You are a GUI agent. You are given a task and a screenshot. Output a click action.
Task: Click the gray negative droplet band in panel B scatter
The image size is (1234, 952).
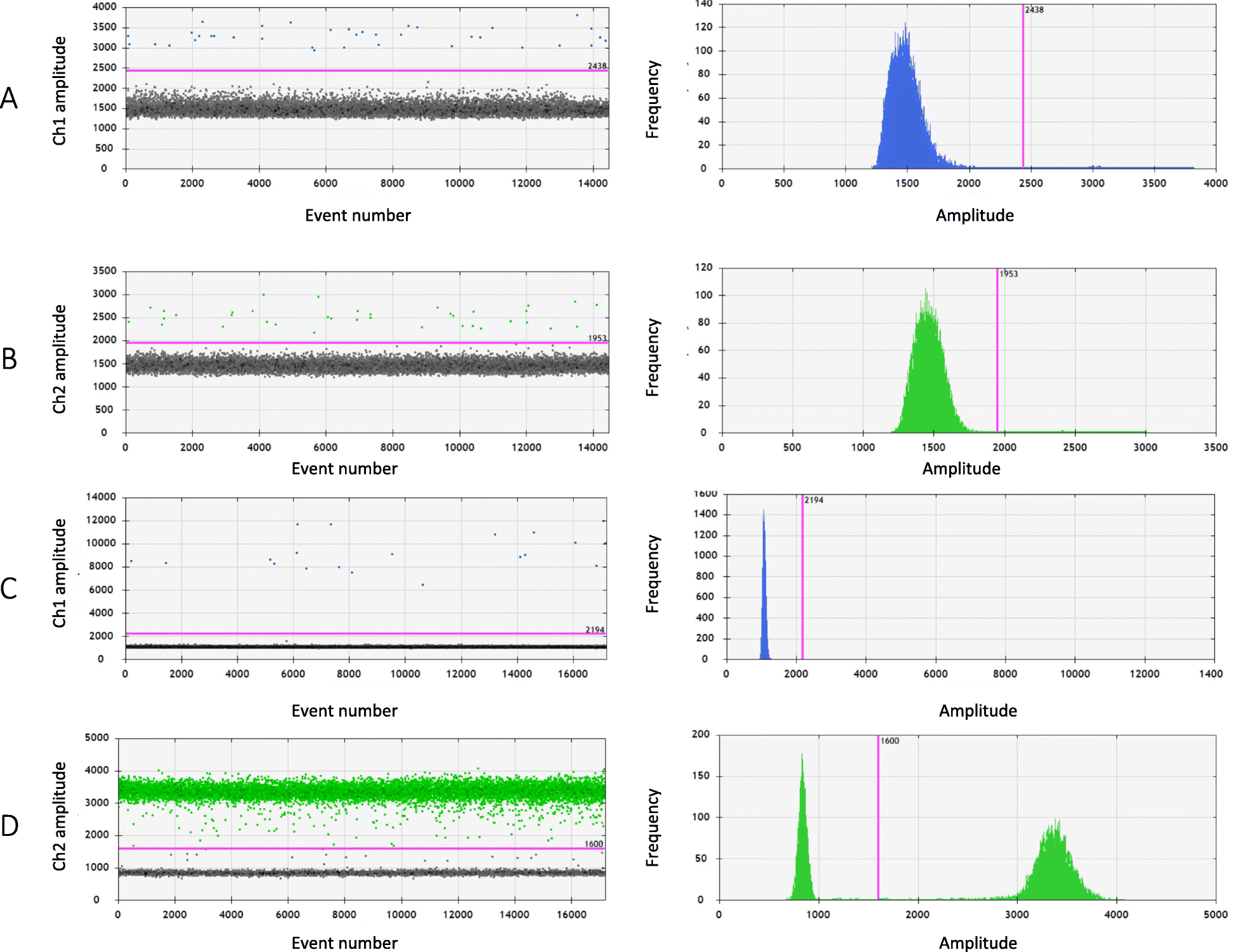pos(367,365)
